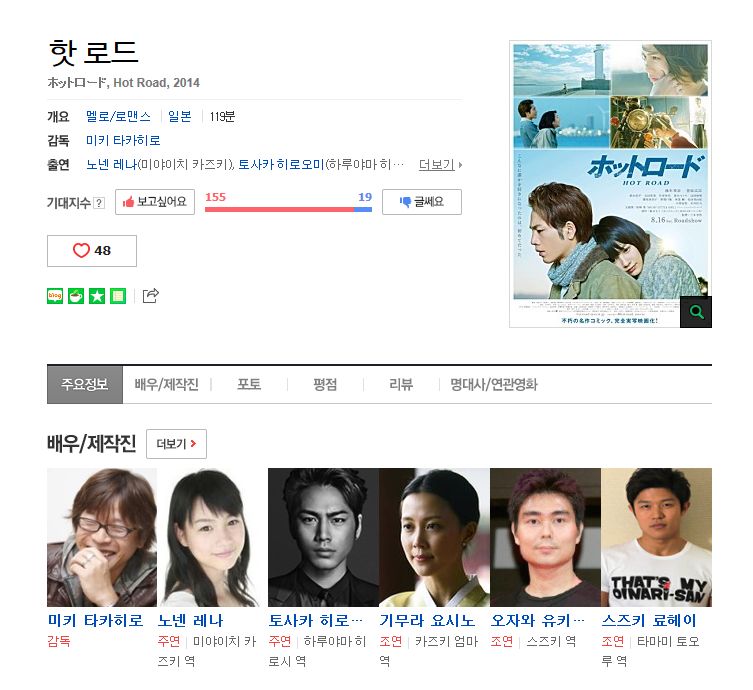
Task: Open 더보기 beside the 배우/제작진 heading
Action: click(176, 444)
